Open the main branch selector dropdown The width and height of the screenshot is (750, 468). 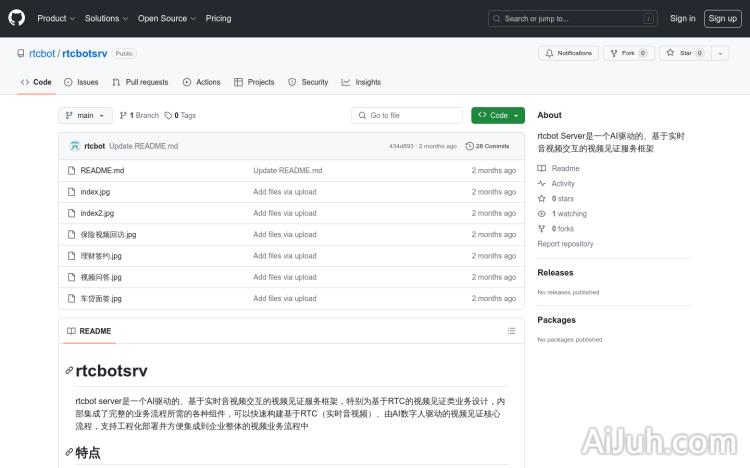pyautogui.click(x=85, y=116)
